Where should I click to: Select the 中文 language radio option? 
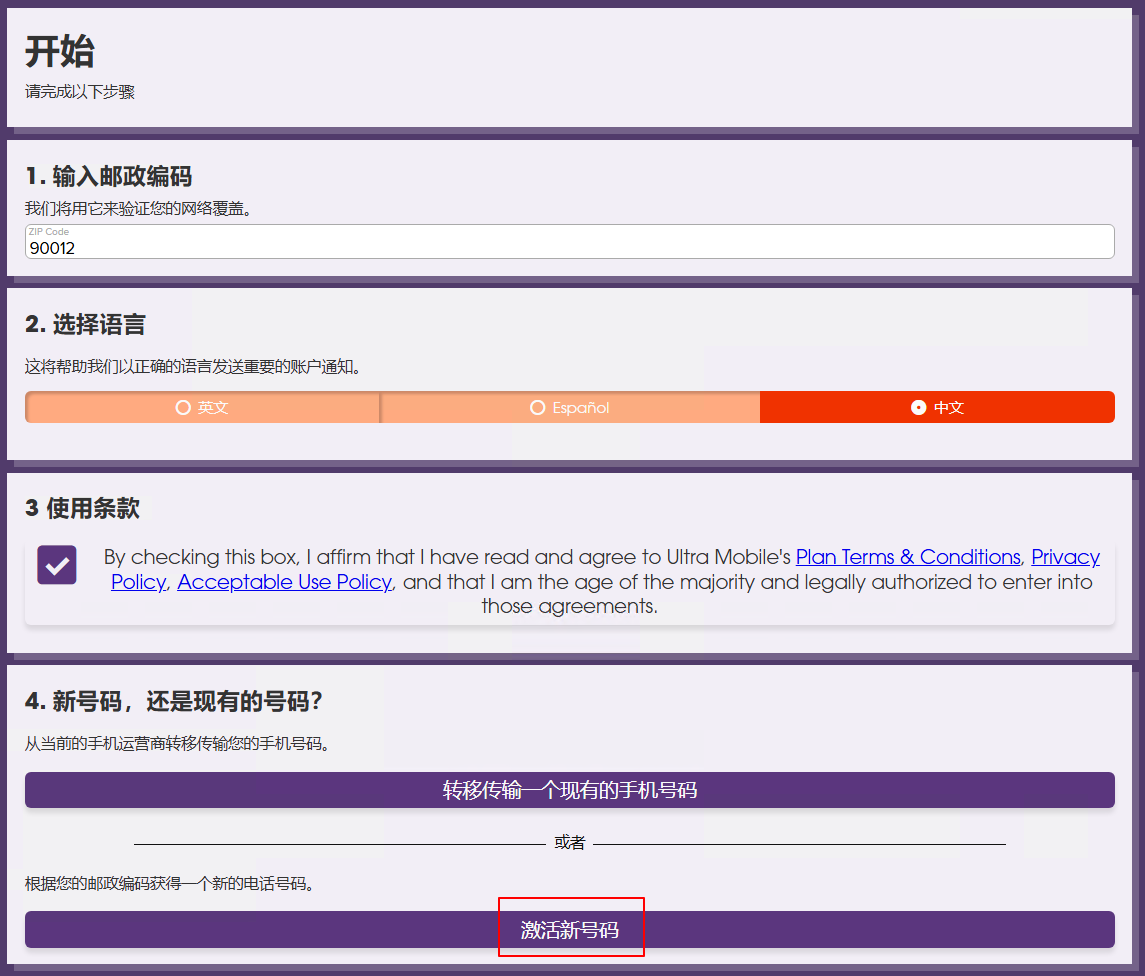point(937,408)
